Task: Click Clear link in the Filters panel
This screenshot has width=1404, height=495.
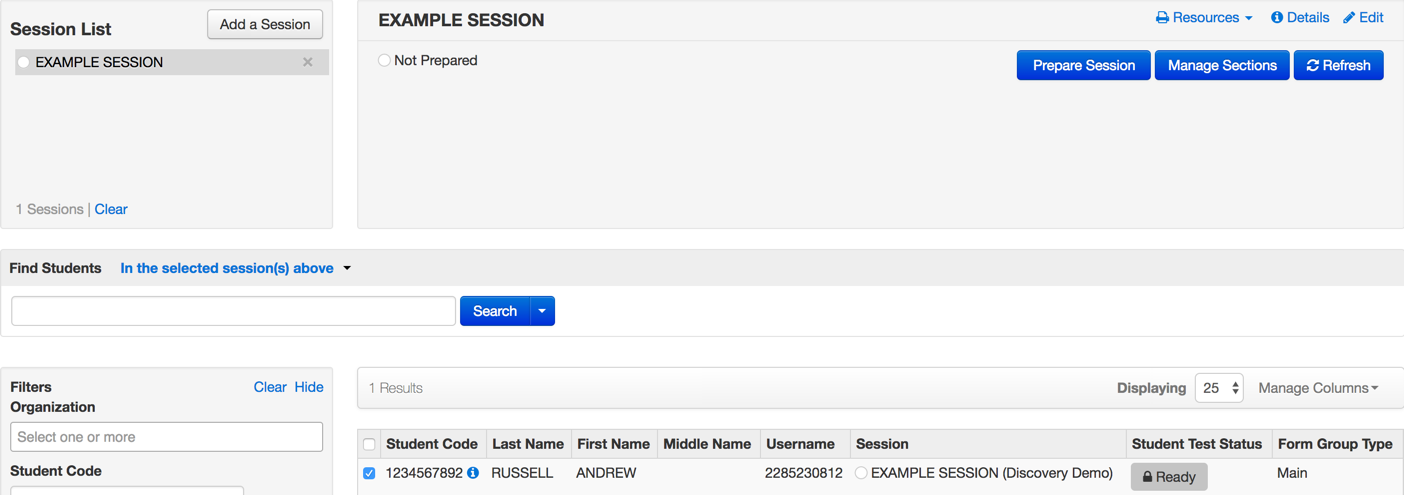Action: (x=269, y=387)
